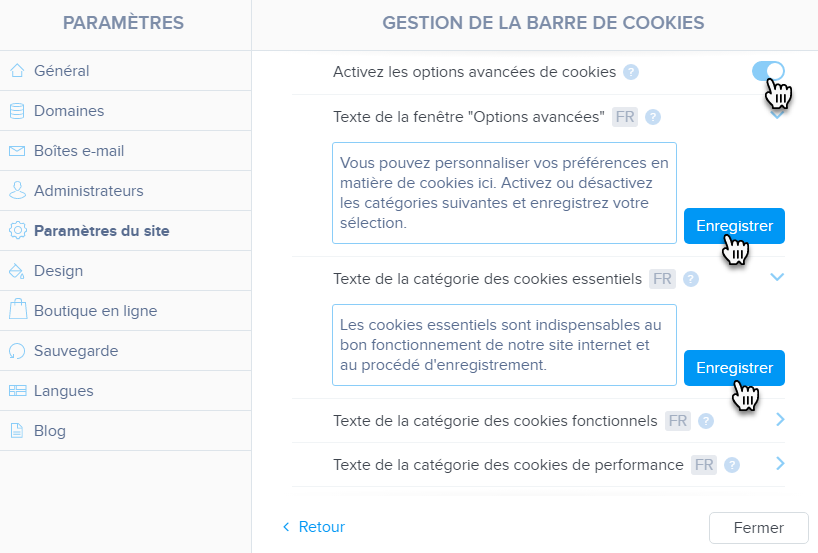The height and width of the screenshot is (553, 818).
Task: Edit the essential cookies text field
Action: click(504, 345)
